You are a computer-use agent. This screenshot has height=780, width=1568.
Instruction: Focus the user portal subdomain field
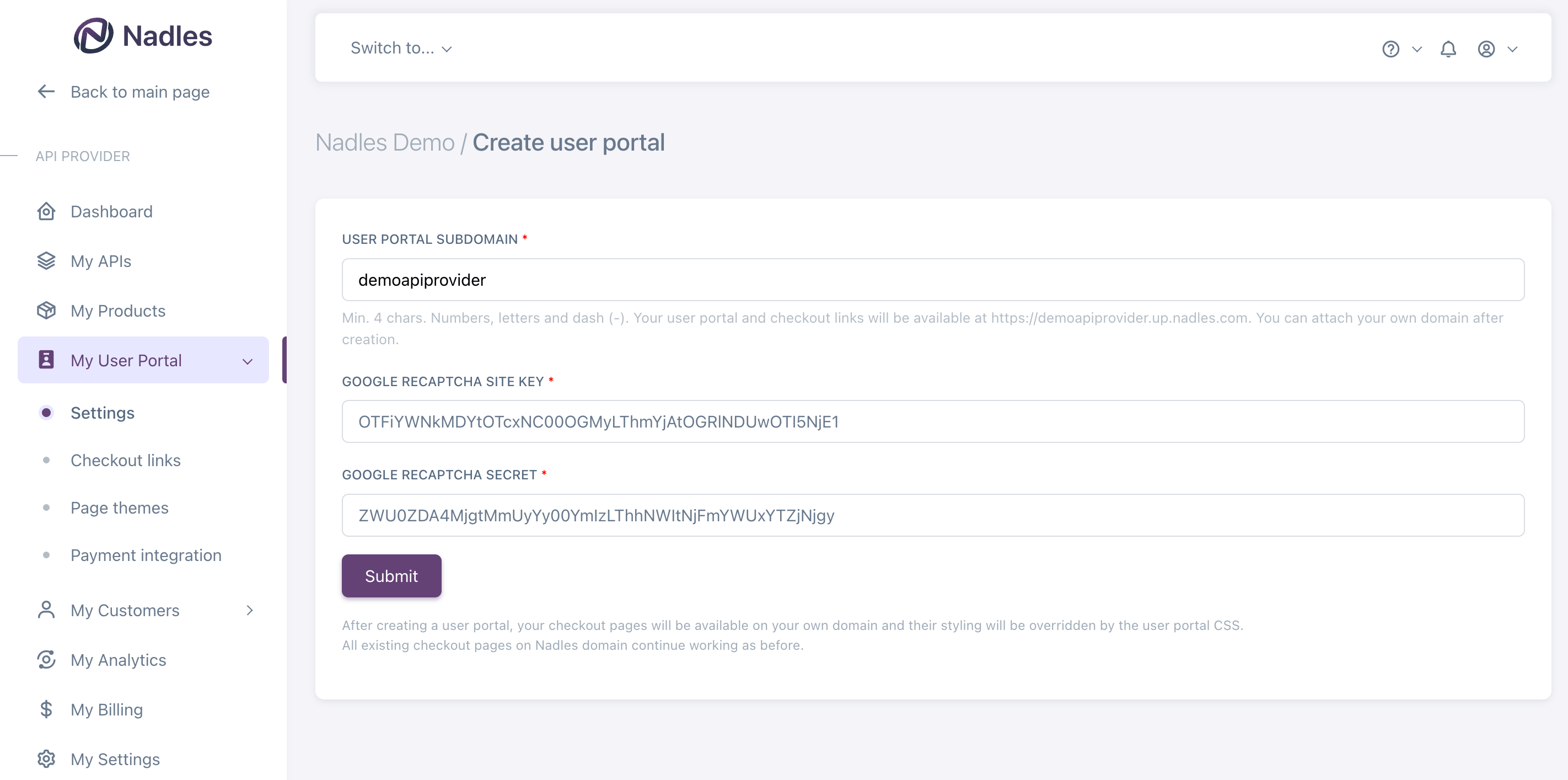[932, 280]
